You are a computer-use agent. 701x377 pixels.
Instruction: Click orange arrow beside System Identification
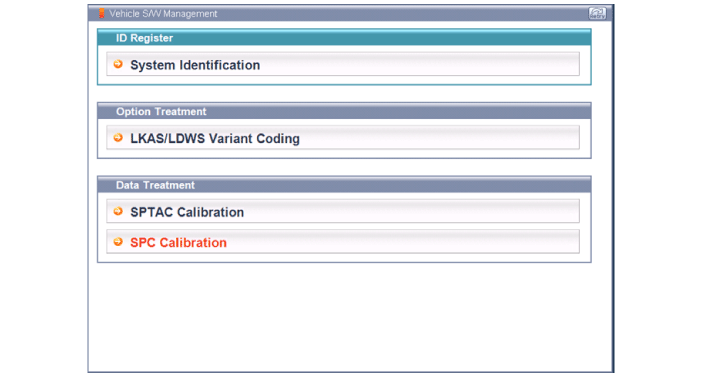pyautogui.click(x=118, y=64)
